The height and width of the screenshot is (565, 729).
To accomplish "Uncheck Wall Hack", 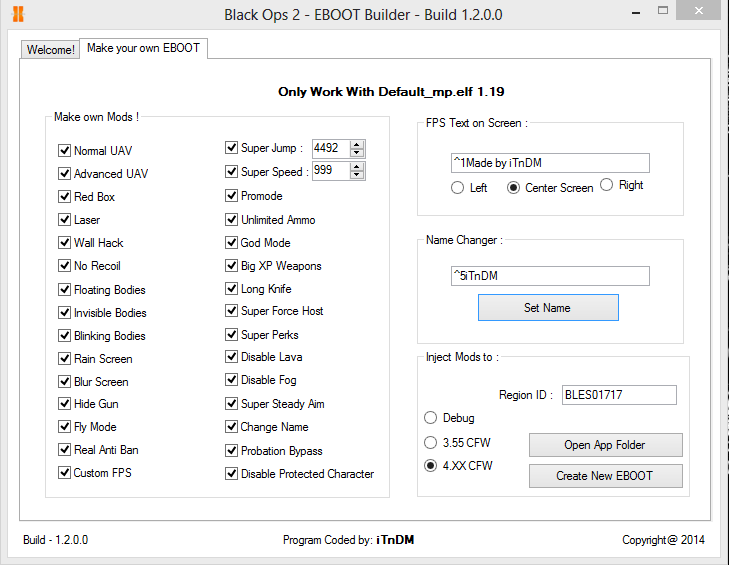I will click(64, 243).
